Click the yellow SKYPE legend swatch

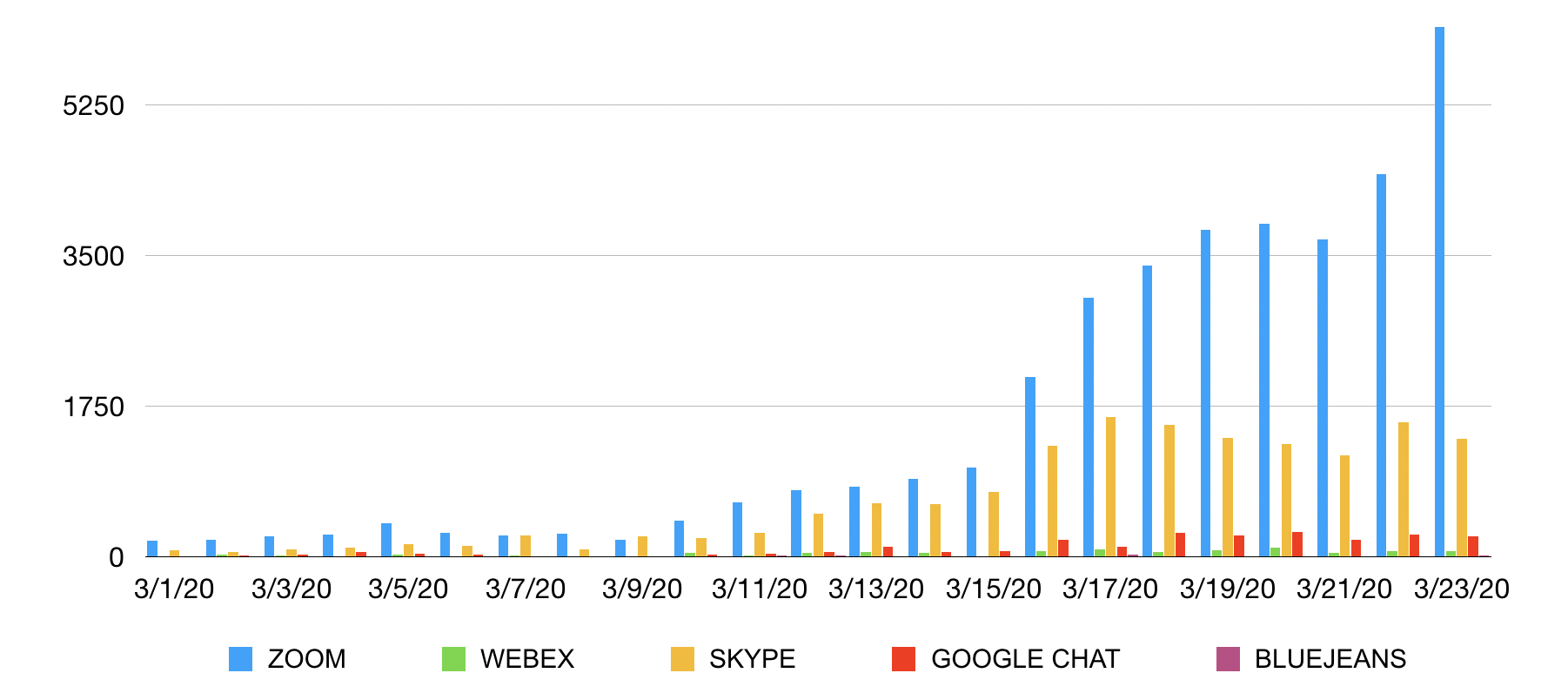[682, 659]
